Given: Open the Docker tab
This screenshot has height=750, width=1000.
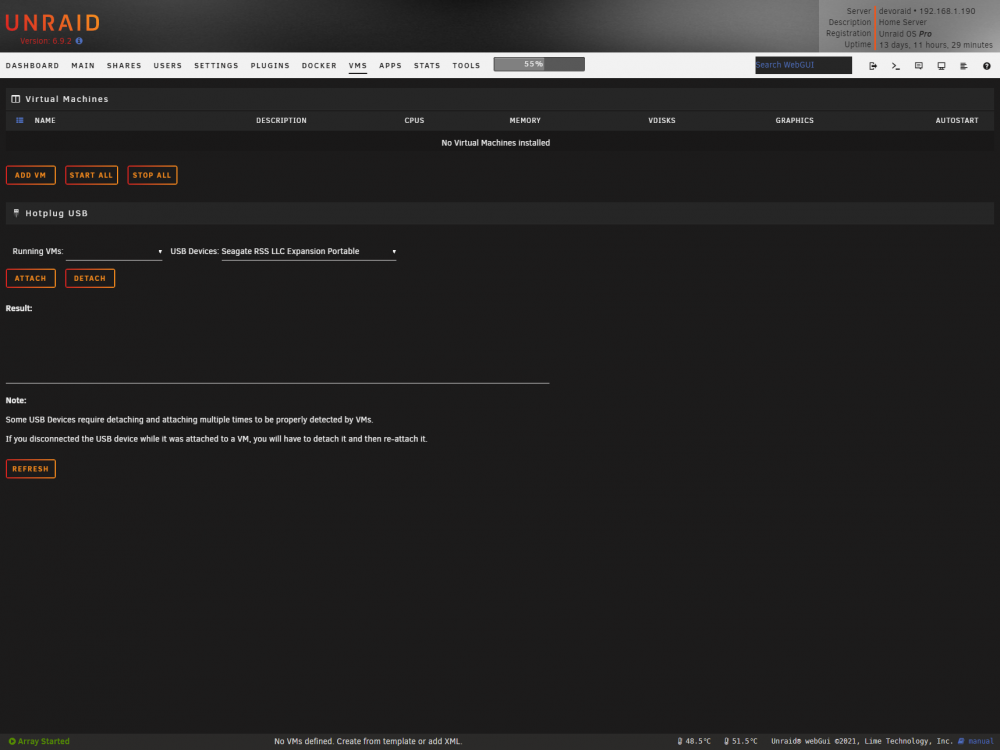Looking at the screenshot, I should (320, 66).
